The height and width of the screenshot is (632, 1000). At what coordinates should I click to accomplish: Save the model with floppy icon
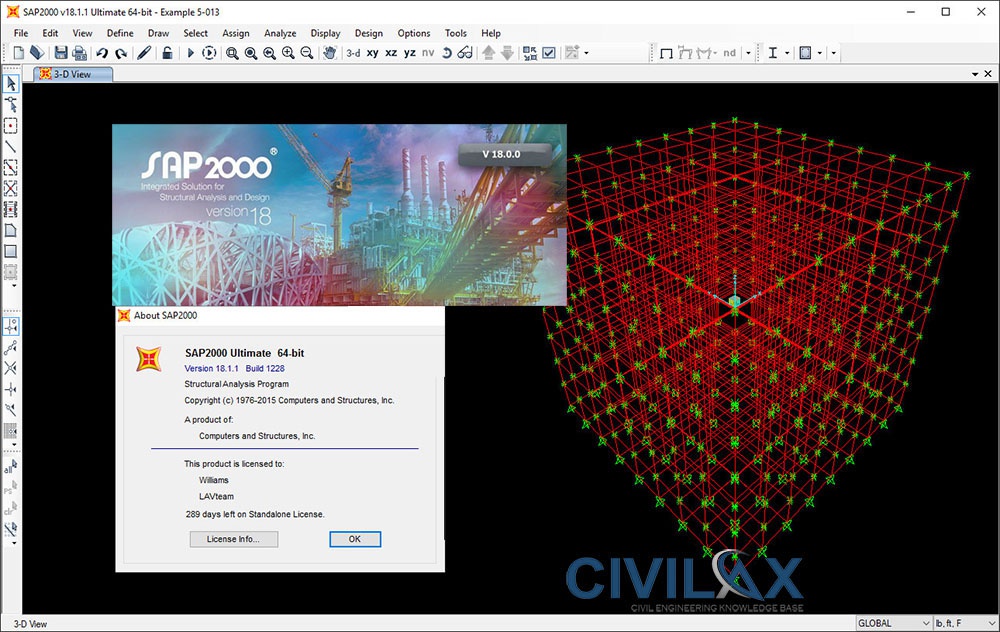click(x=61, y=53)
